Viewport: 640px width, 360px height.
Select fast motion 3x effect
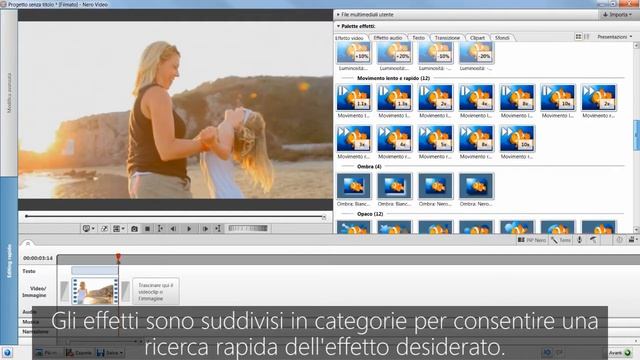click(353, 138)
